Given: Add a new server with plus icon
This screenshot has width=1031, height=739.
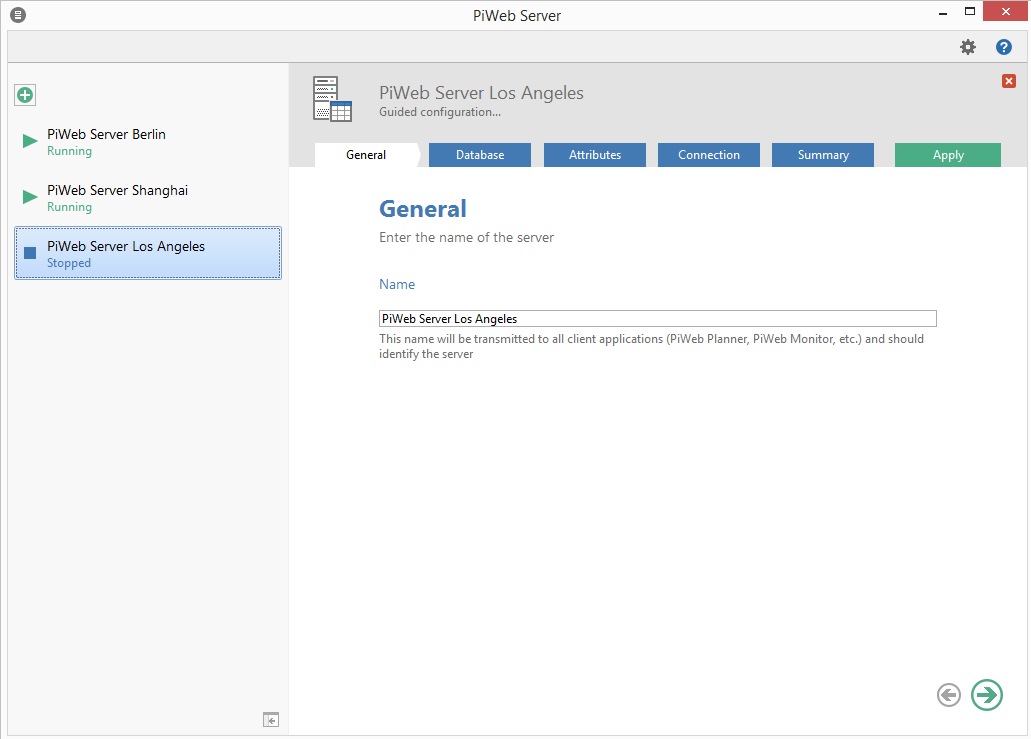Looking at the screenshot, I should [25, 95].
